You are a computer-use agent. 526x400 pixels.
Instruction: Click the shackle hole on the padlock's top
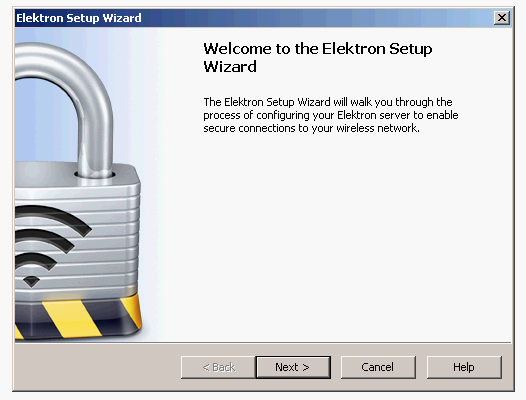(x=95, y=175)
